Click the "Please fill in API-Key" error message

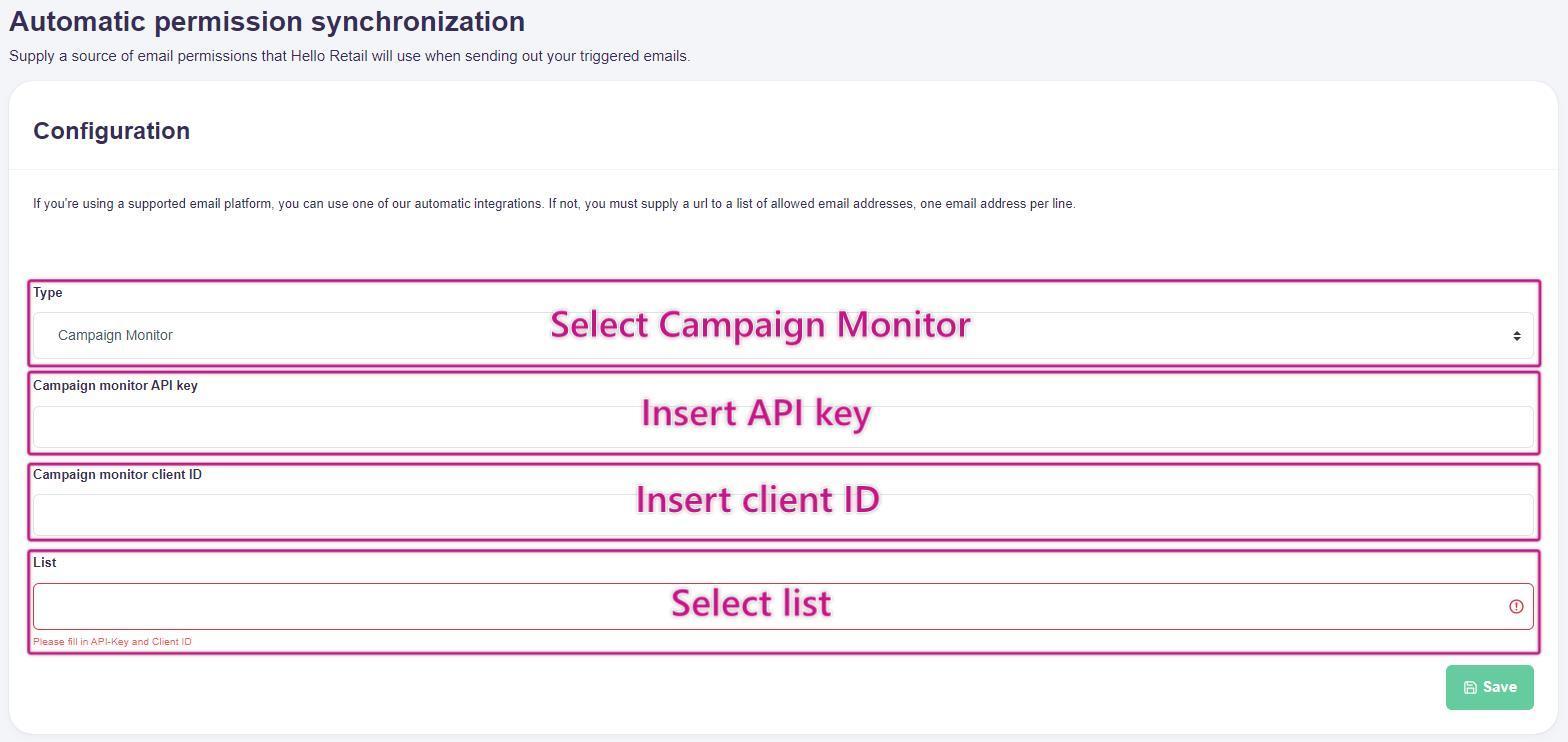112,642
